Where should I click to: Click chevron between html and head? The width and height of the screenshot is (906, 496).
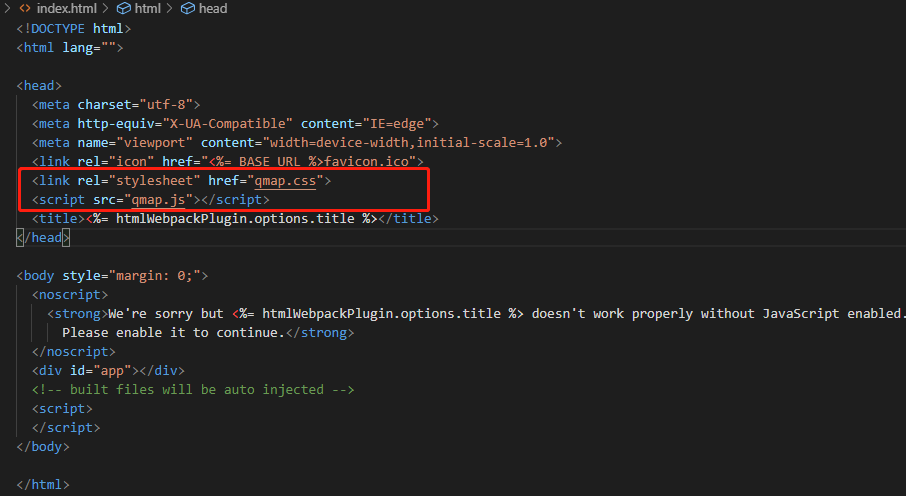pos(169,9)
